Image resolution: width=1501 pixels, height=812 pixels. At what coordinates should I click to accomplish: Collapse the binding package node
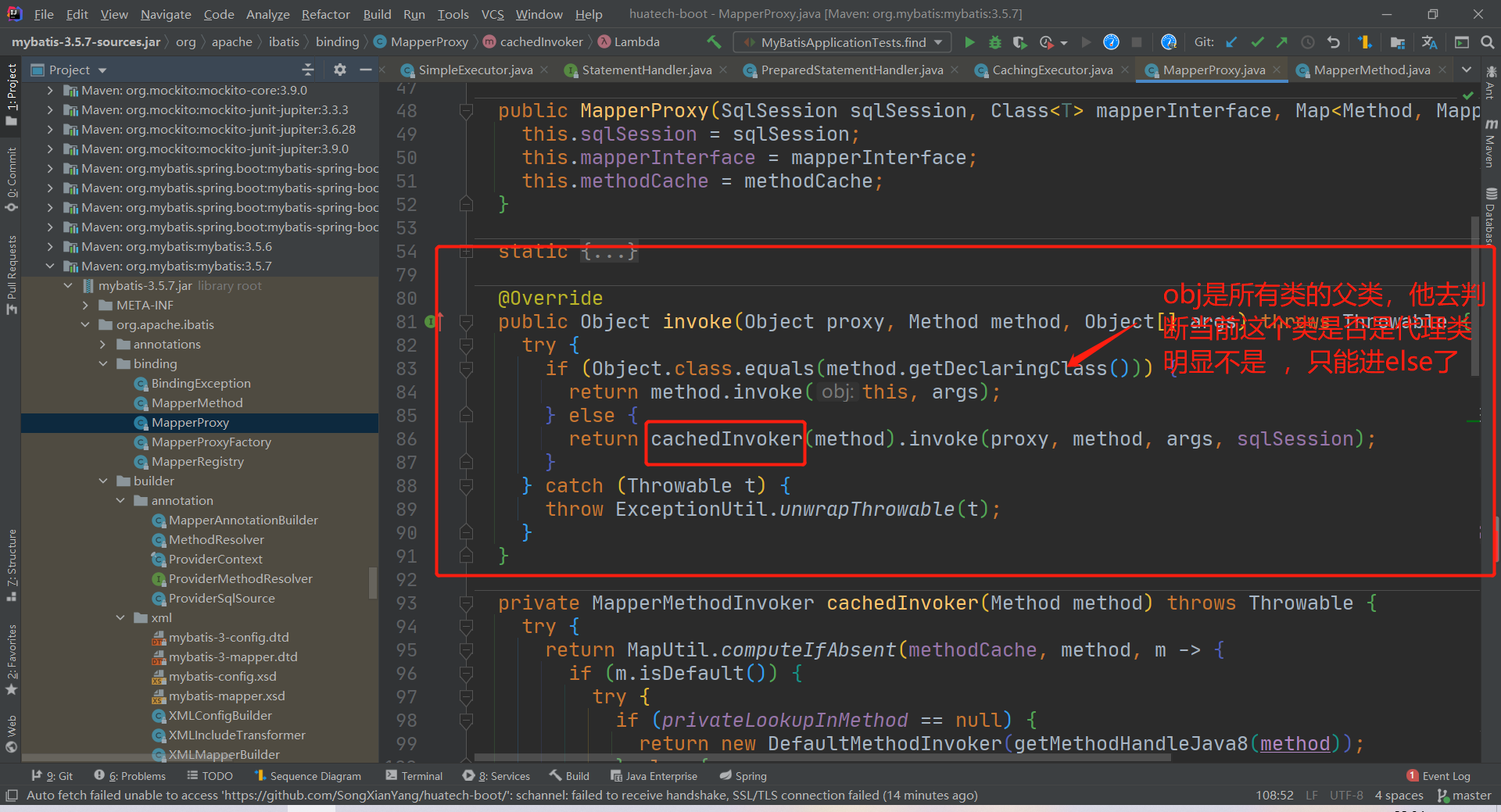click(x=102, y=364)
